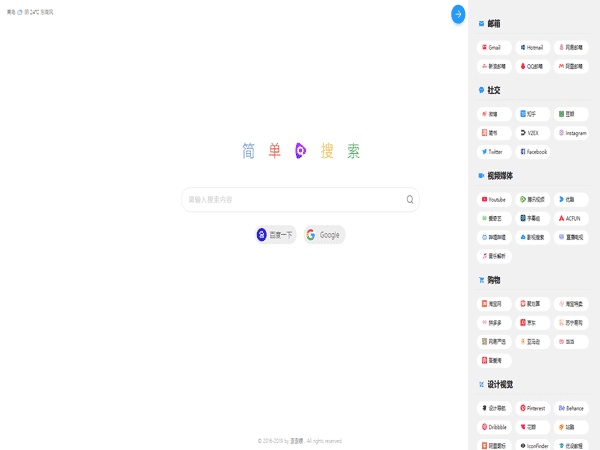600x450 pixels.
Task: Open the Pinterest shortcut
Action: point(534,408)
